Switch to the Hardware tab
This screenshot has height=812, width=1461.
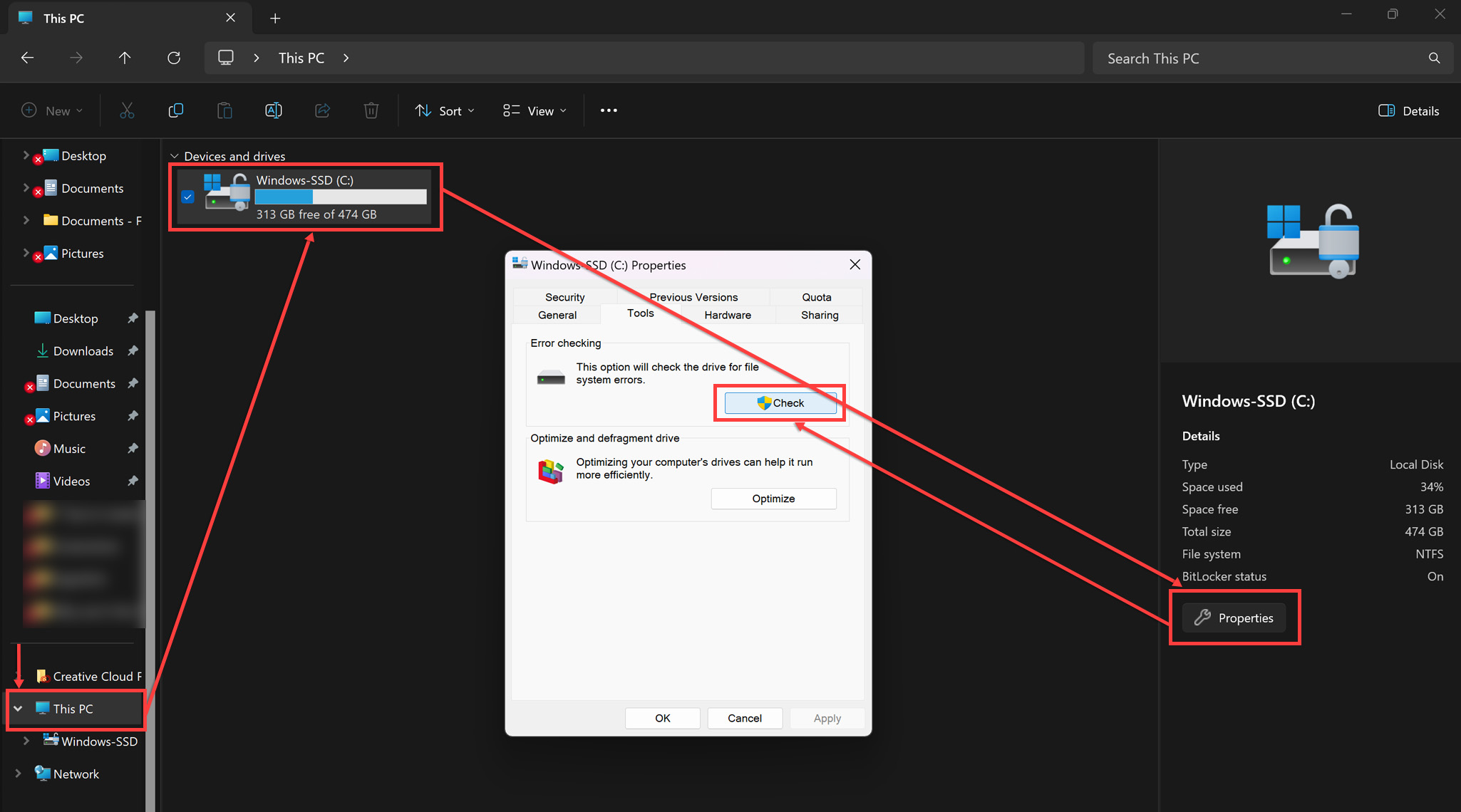coord(727,315)
